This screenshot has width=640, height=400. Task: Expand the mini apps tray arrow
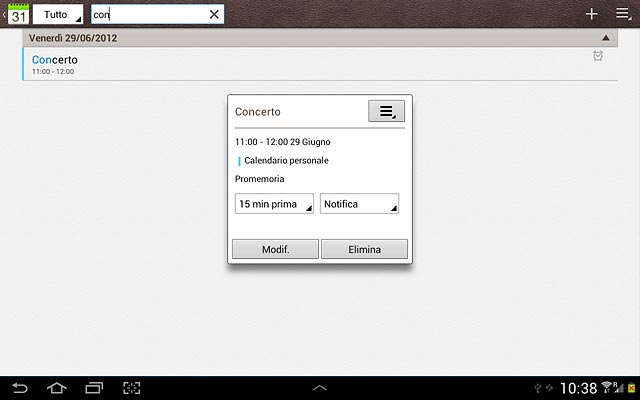click(x=320, y=388)
